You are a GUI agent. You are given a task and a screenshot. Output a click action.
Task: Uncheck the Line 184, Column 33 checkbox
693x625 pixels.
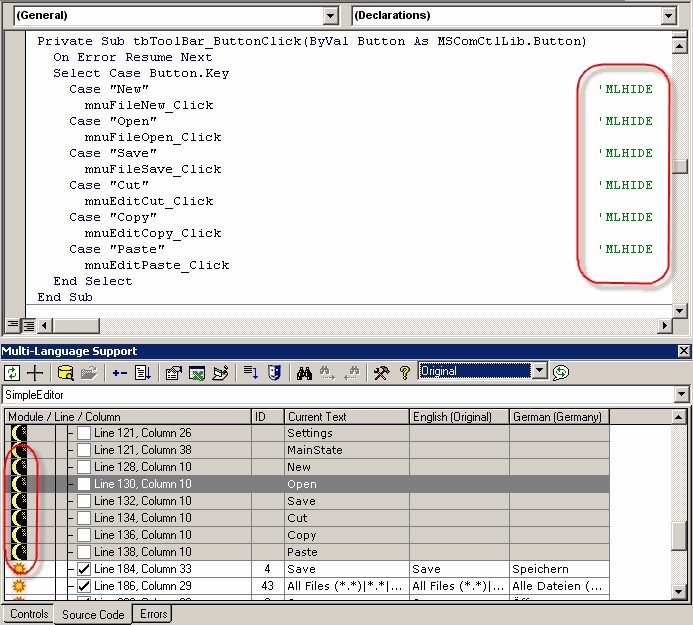pyautogui.click(x=84, y=568)
